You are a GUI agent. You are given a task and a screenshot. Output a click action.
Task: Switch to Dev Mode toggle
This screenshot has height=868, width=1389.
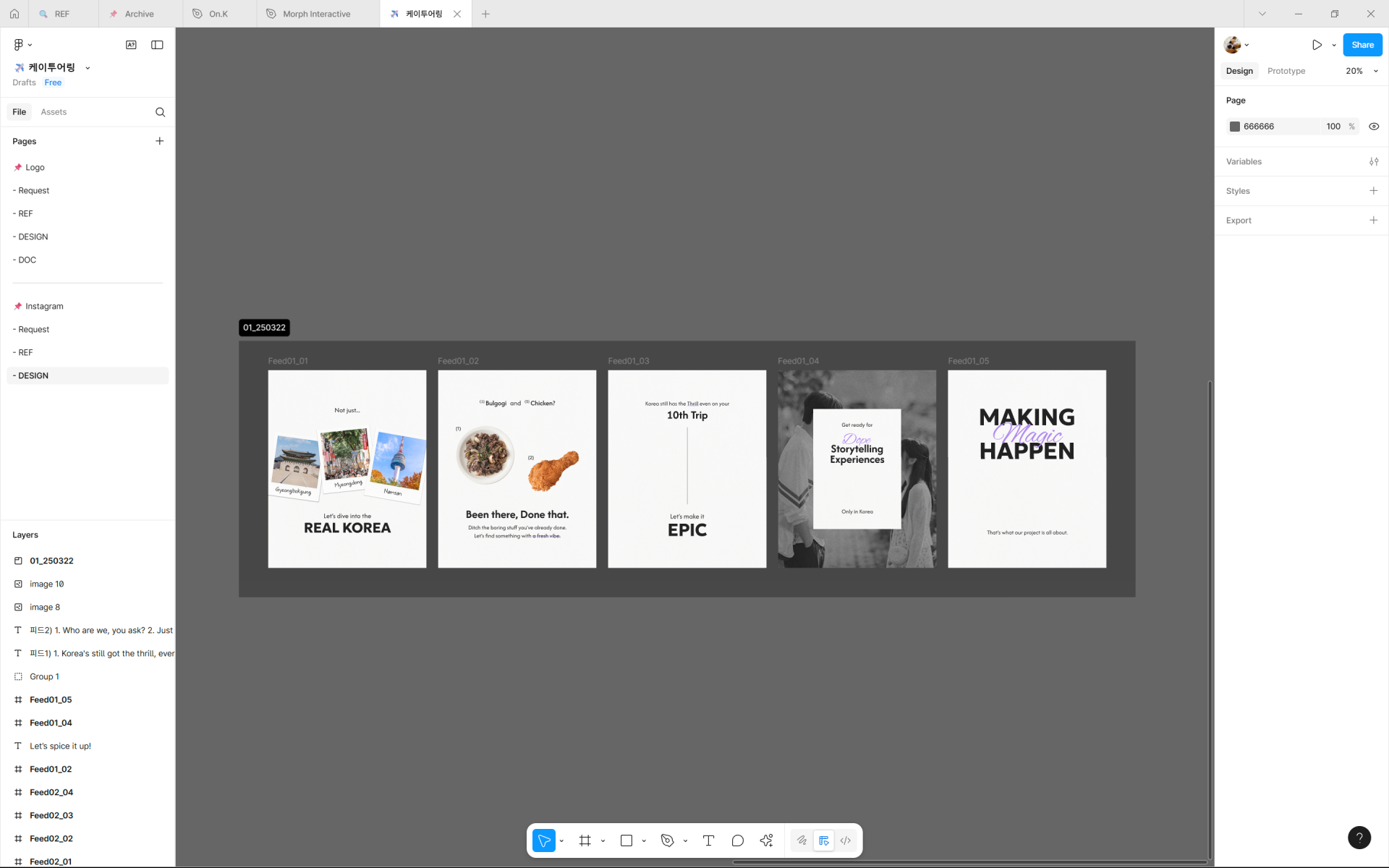pos(845,841)
